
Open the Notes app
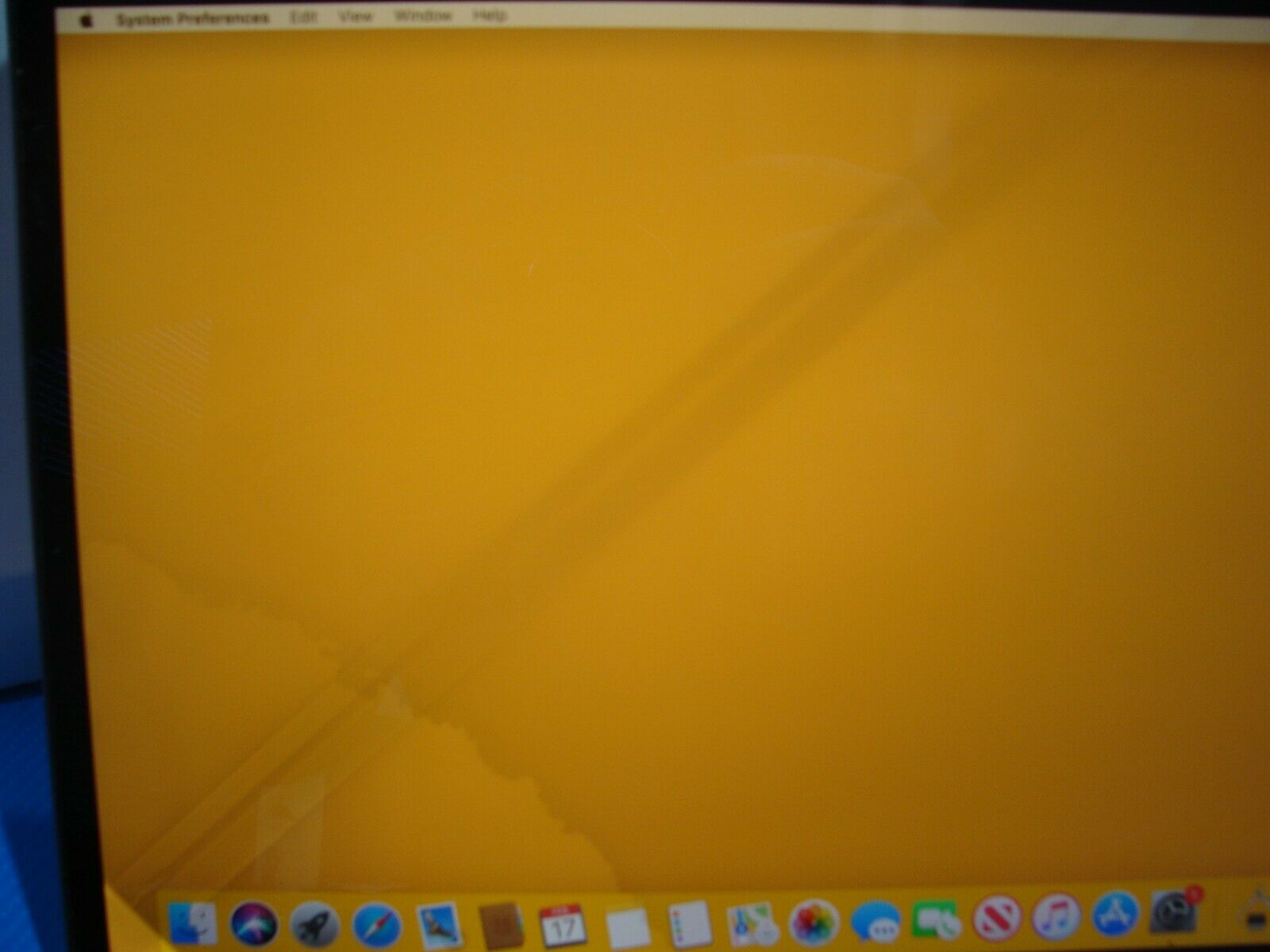click(x=628, y=923)
